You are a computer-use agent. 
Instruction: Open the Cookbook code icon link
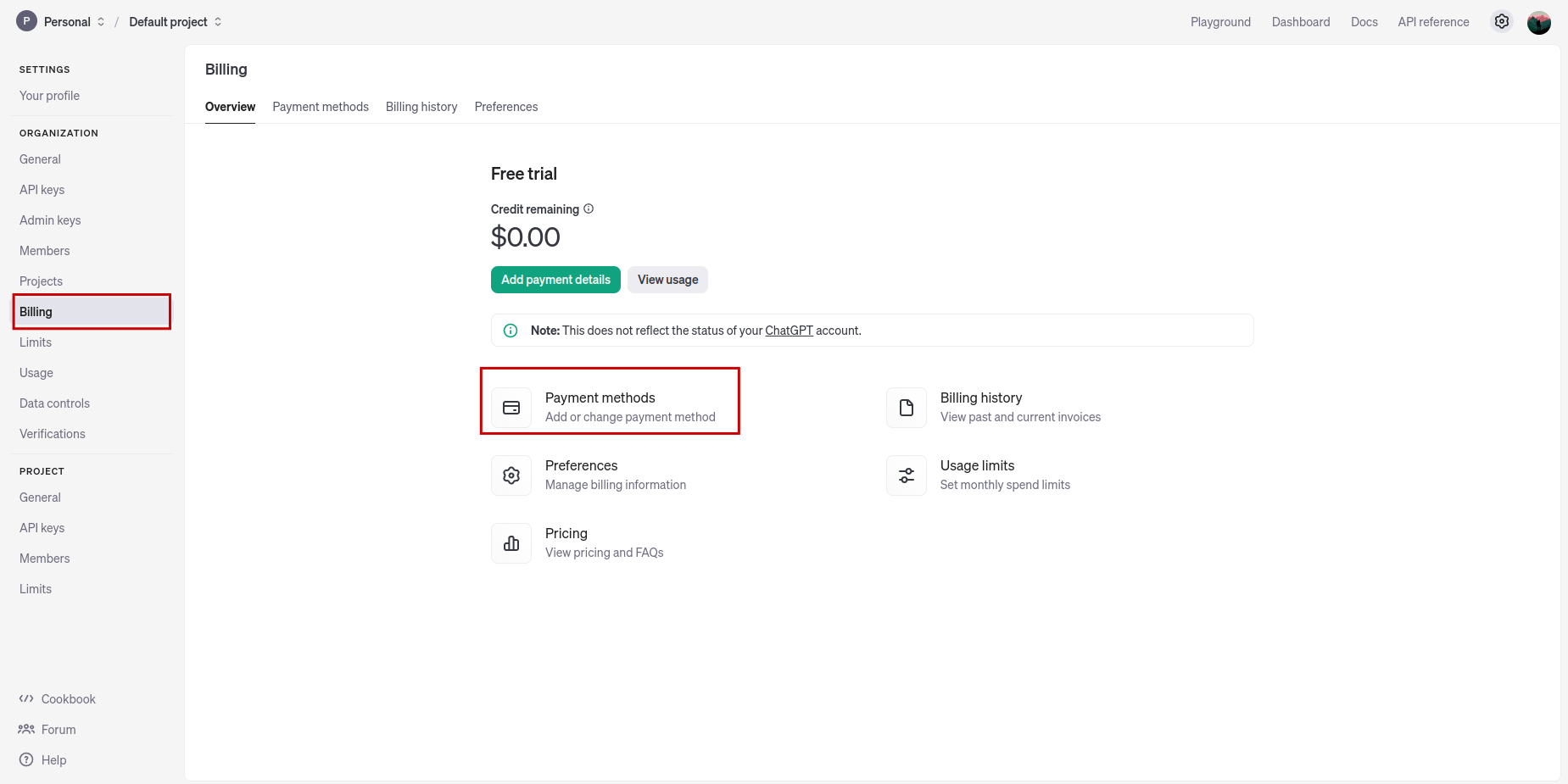pos(26,699)
